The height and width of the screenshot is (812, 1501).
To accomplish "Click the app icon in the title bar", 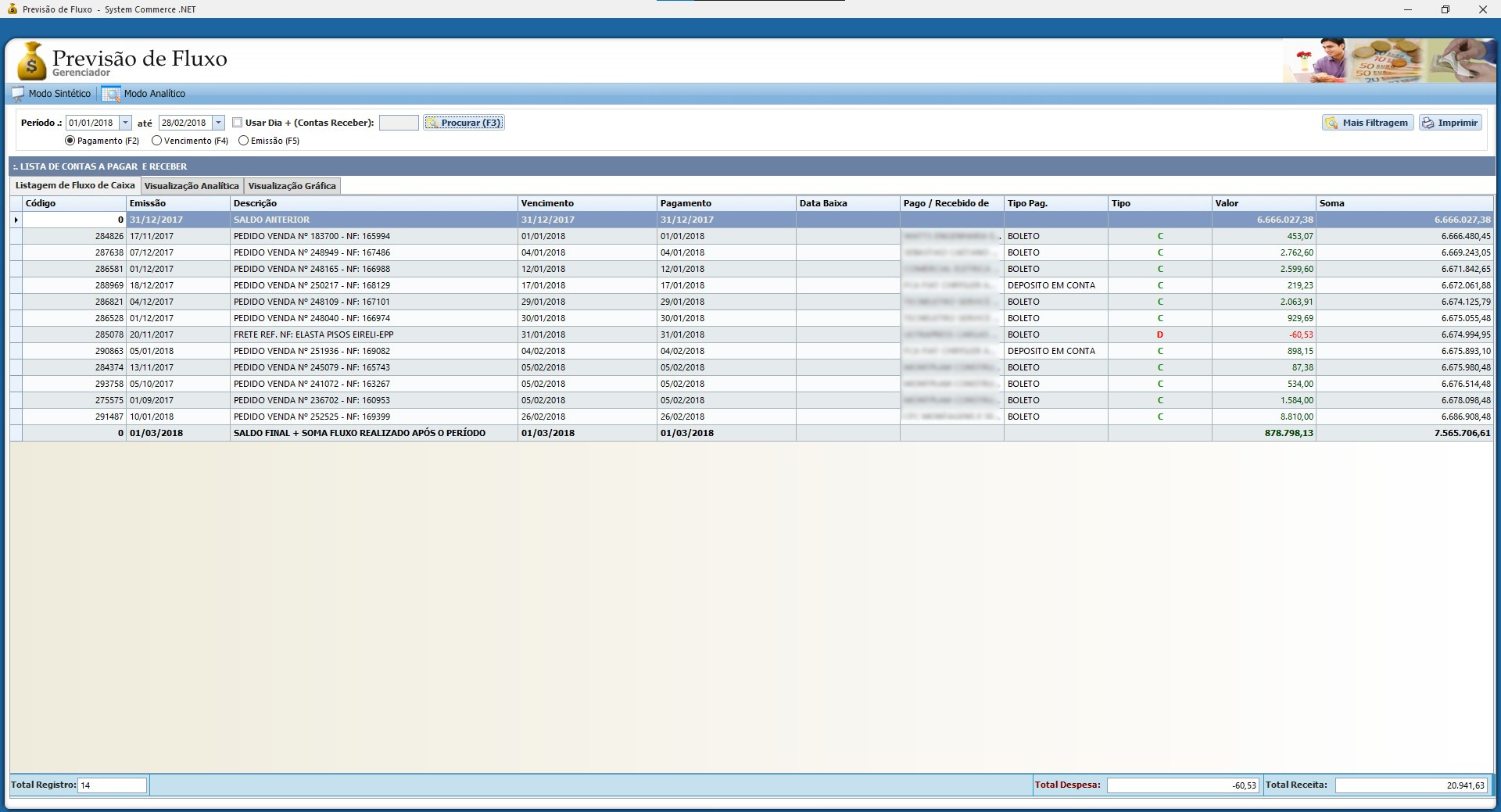I will [x=11, y=9].
